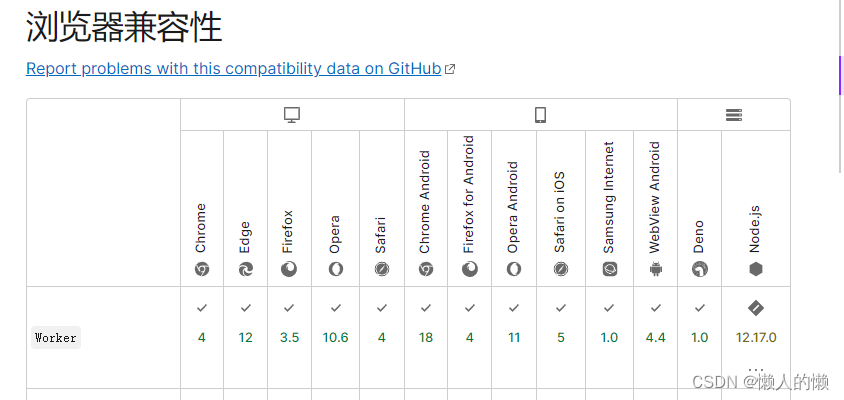Click the Safari compass icon
844x400 pixels.
(382, 269)
